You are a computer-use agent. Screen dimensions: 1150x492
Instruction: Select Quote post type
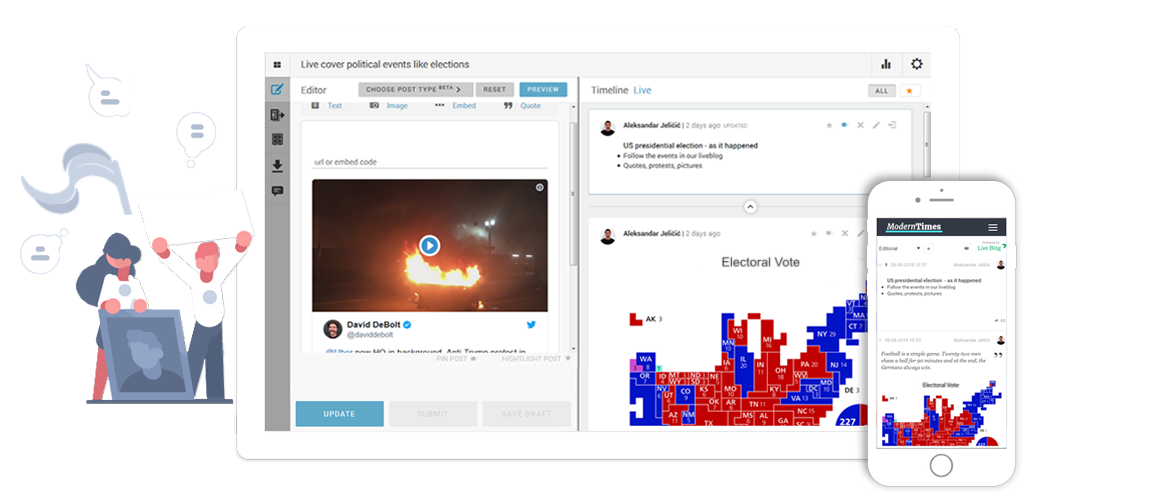[x=522, y=106]
